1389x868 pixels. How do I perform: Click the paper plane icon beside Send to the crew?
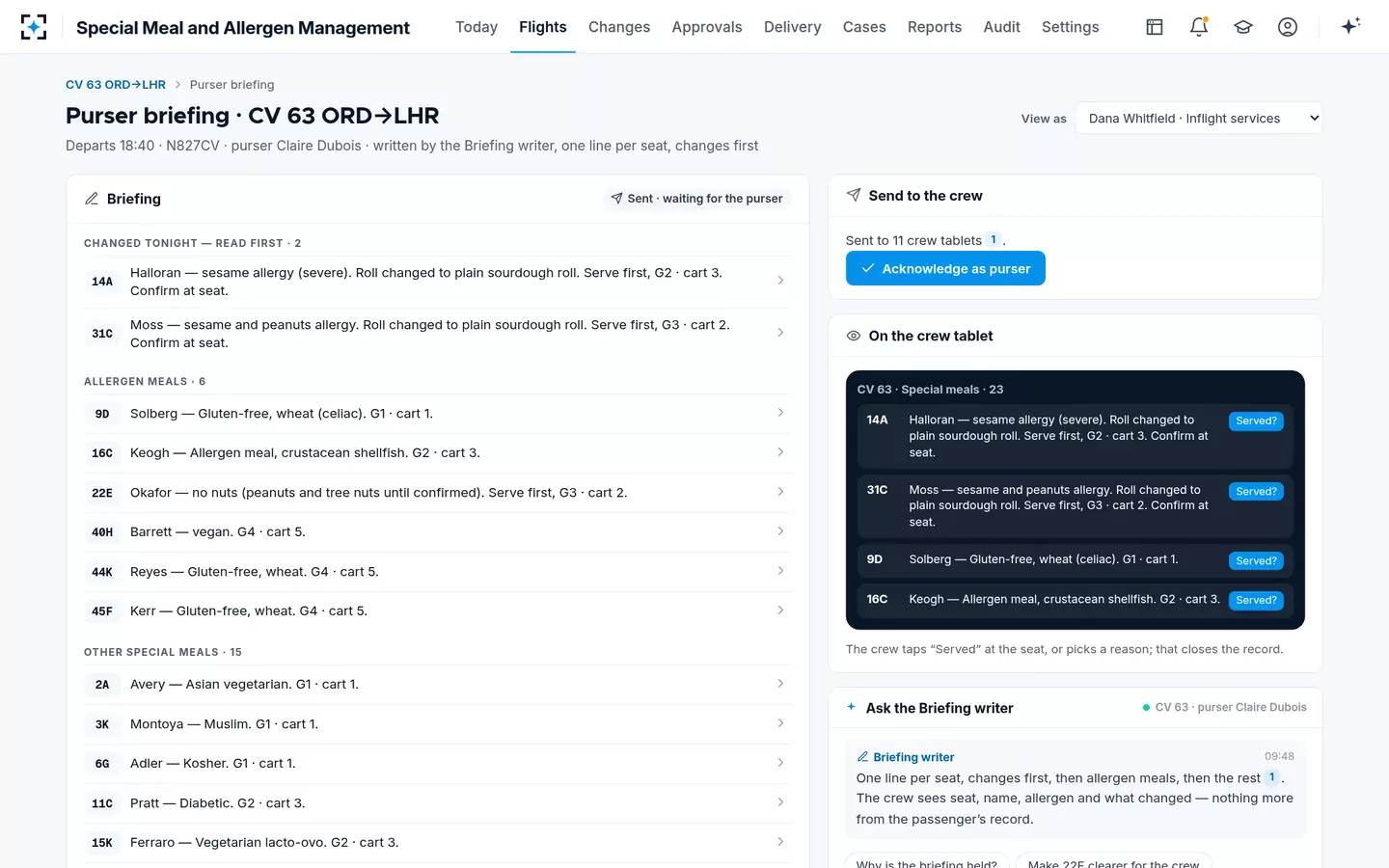[x=854, y=195]
